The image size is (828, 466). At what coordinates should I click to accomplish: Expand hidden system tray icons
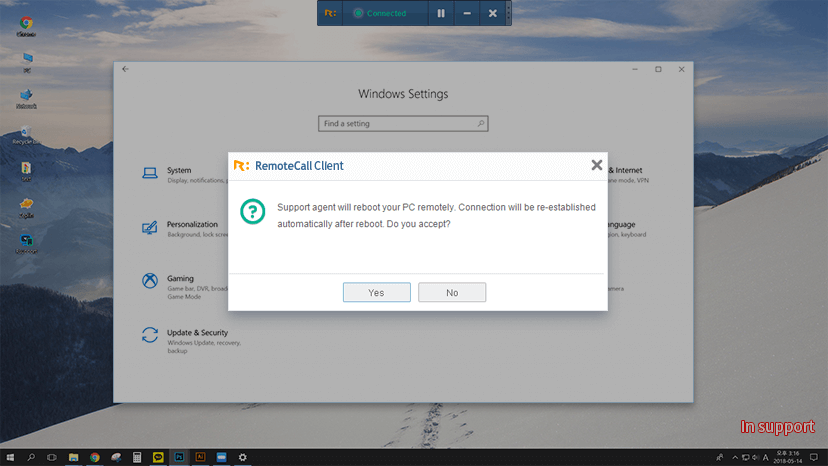tap(735, 458)
